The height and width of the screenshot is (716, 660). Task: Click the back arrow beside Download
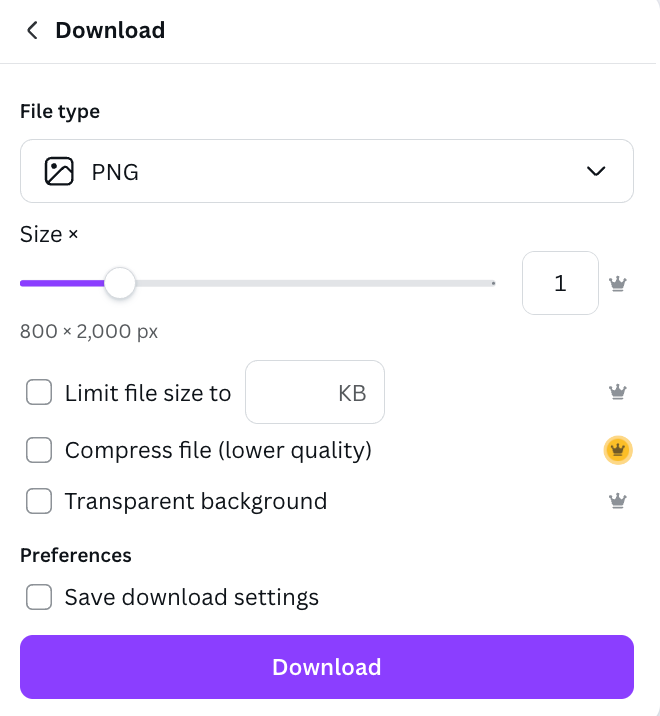pos(32,31)
